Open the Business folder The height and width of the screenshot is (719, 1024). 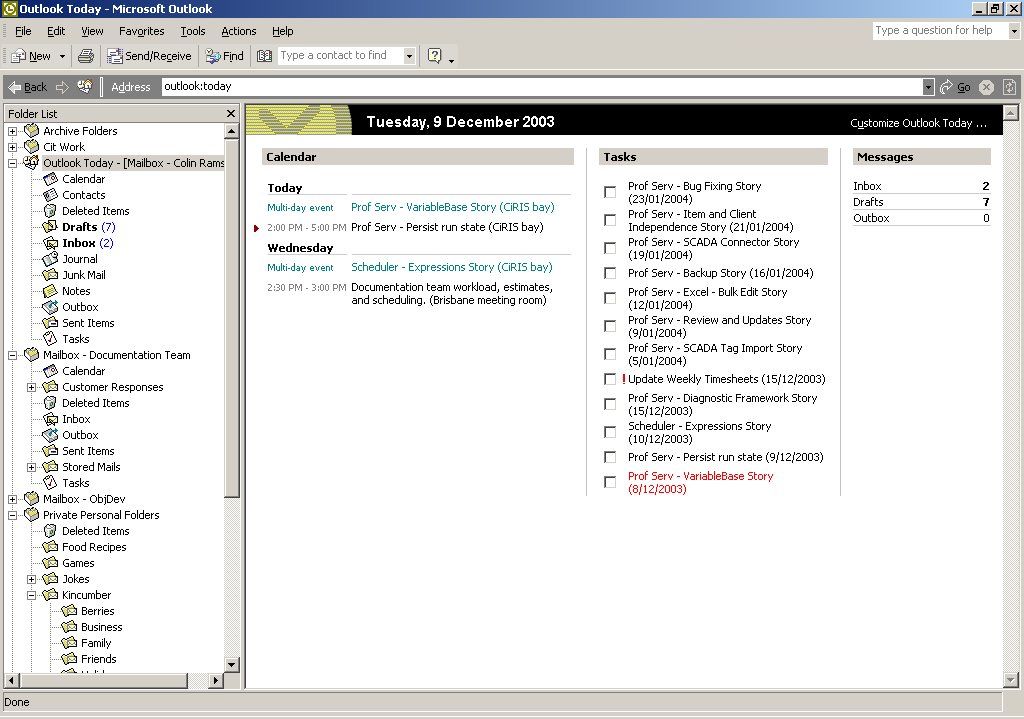pos(101,627)
